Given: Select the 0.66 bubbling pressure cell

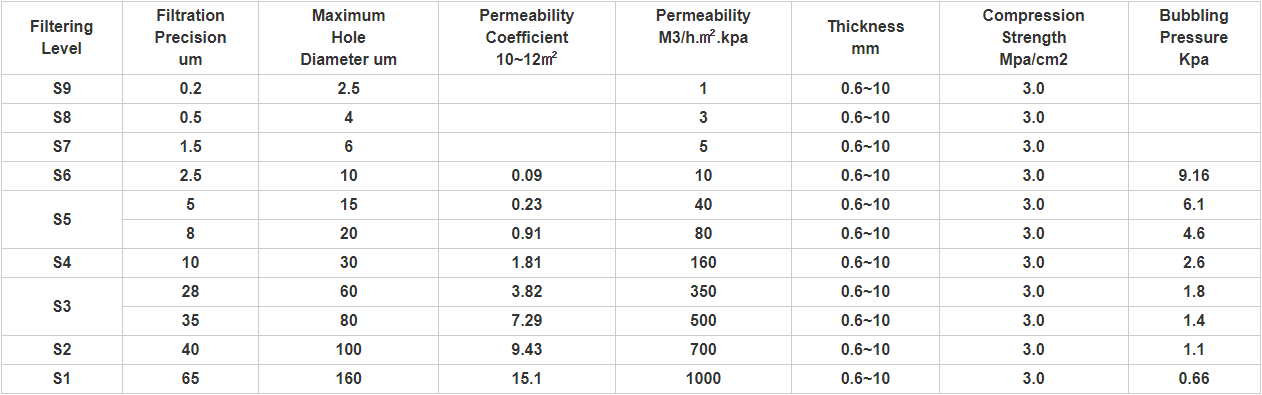Looking at the screenshot, I should 1194,379.
